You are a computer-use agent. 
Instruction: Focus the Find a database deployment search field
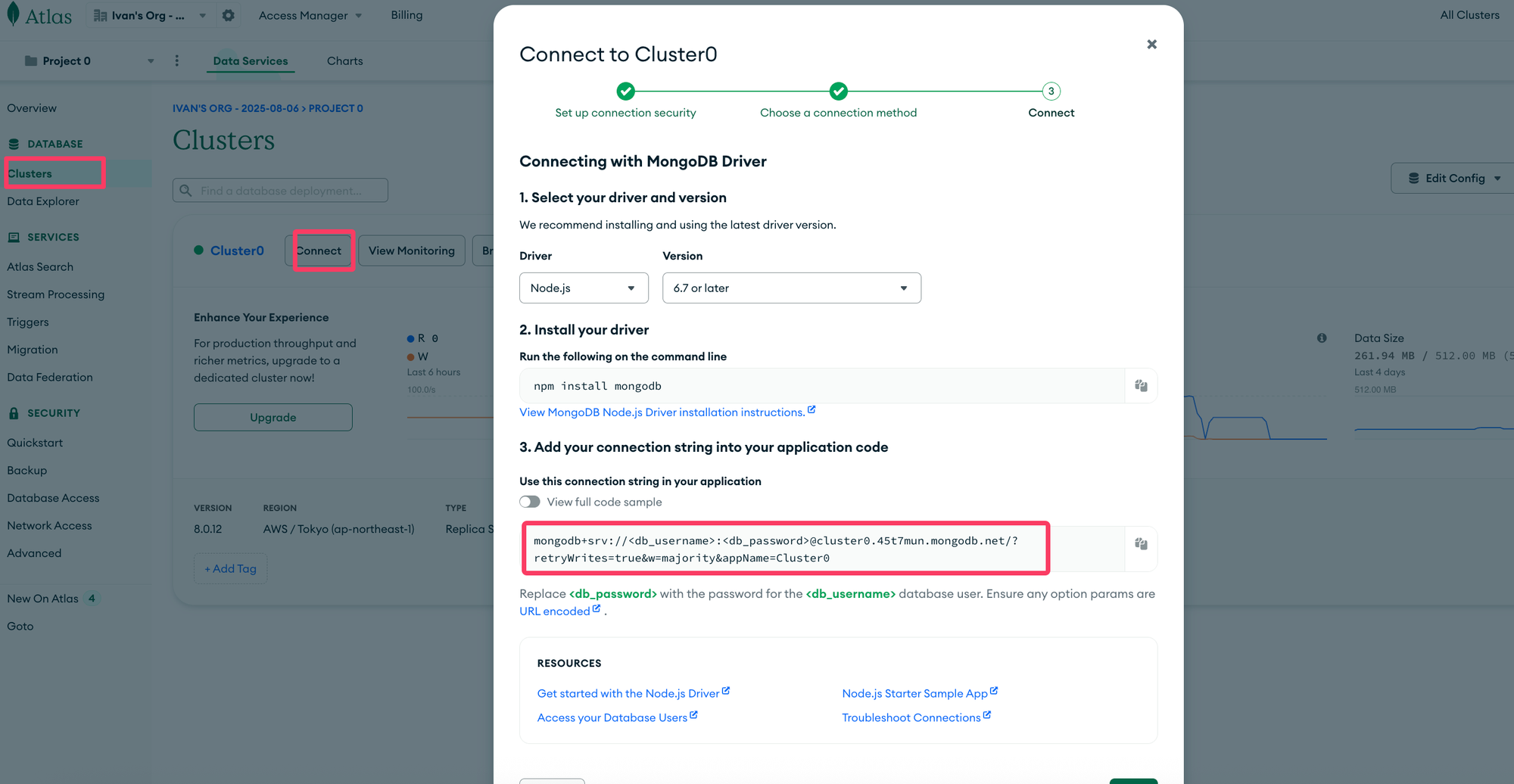tap(280, 191)
